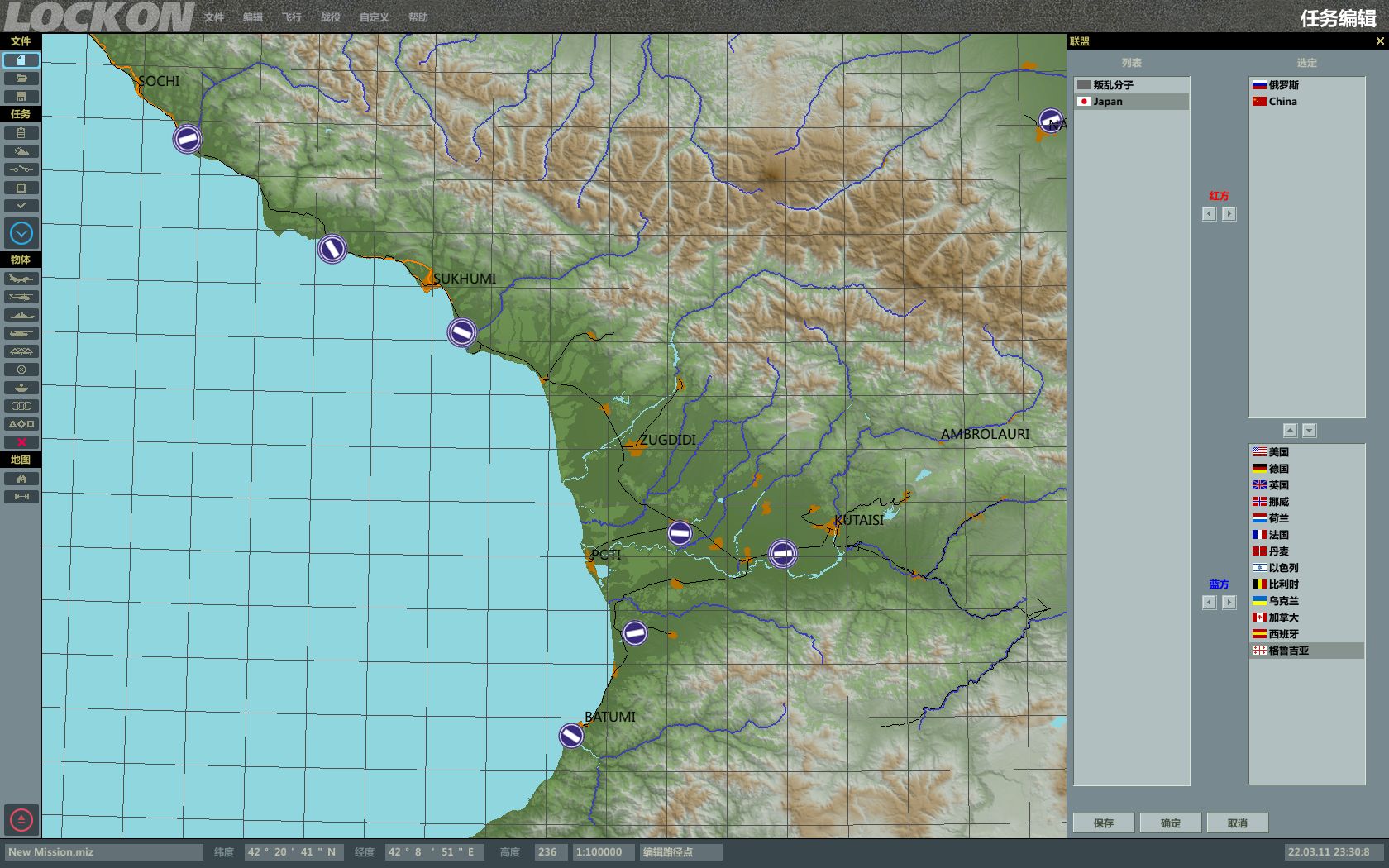
Task: Select 挪威 in blue coalition
Action: tap(1307, 502)
